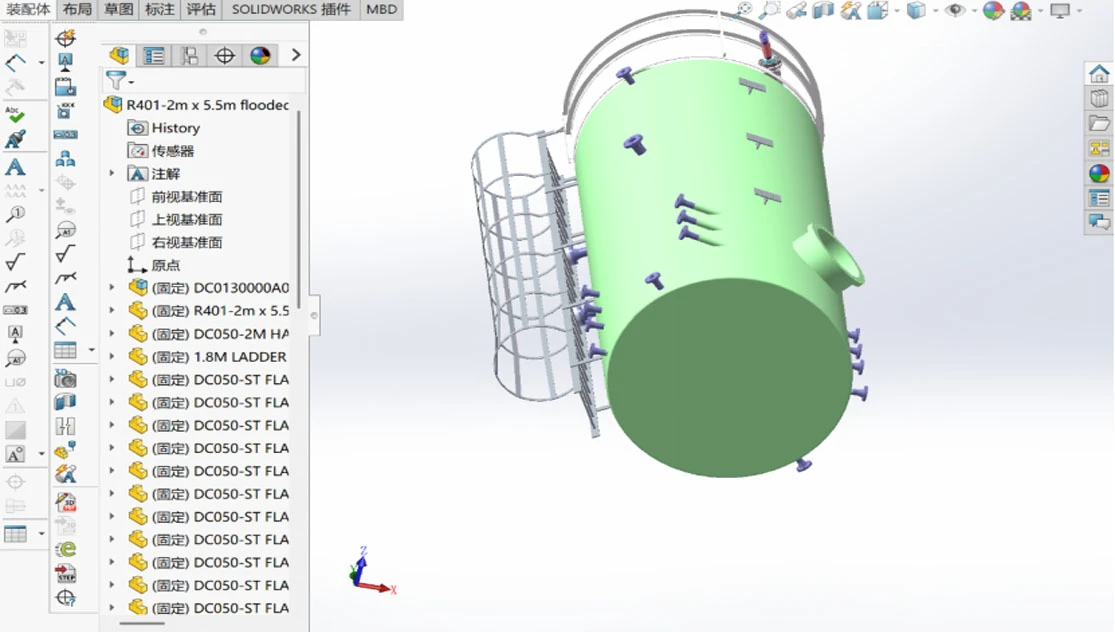Expand the 注解 annotations folder
This screenshot has width=1115, height=632.
112,173
